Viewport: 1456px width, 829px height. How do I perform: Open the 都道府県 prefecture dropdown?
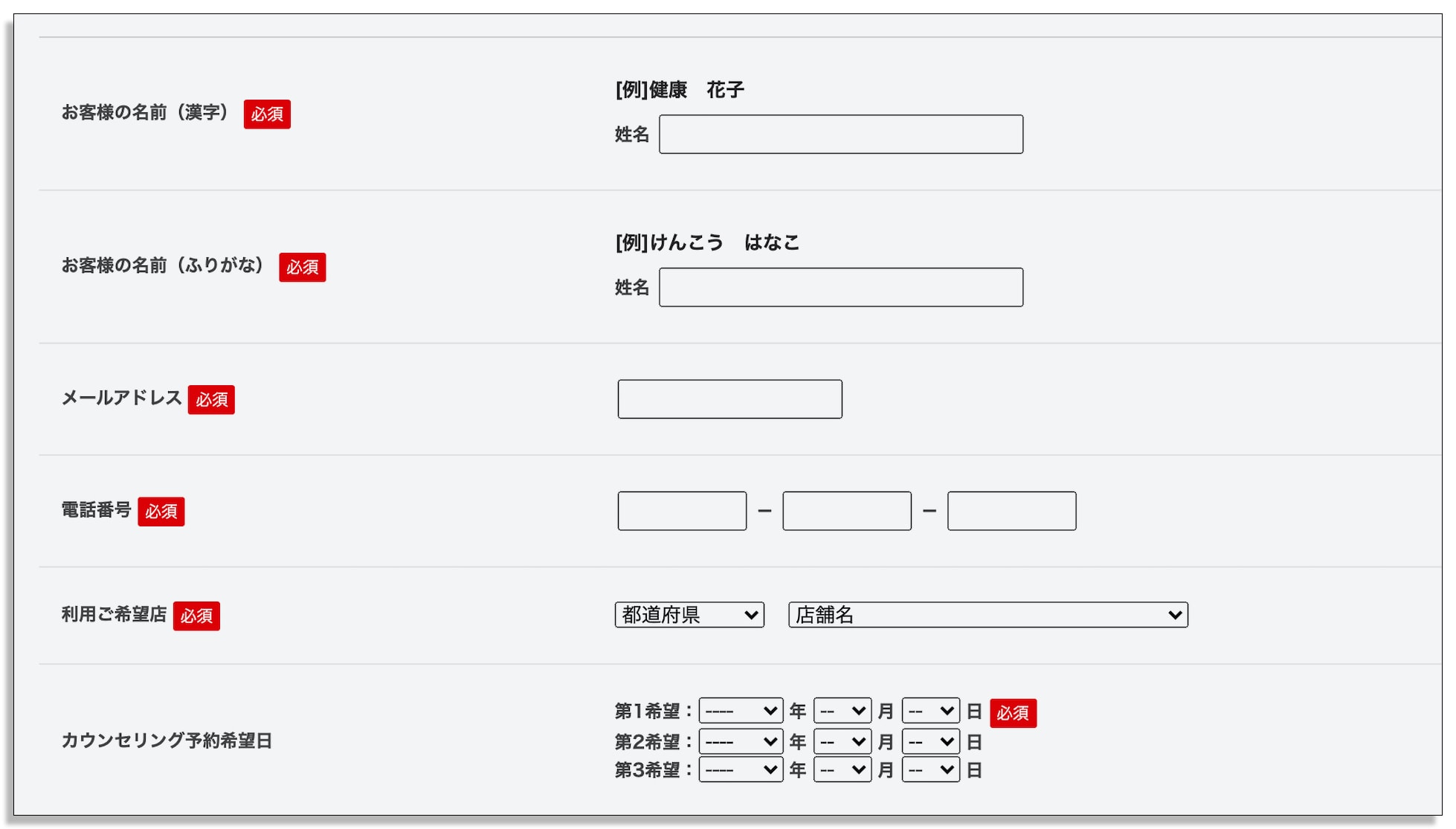(689, 615)
